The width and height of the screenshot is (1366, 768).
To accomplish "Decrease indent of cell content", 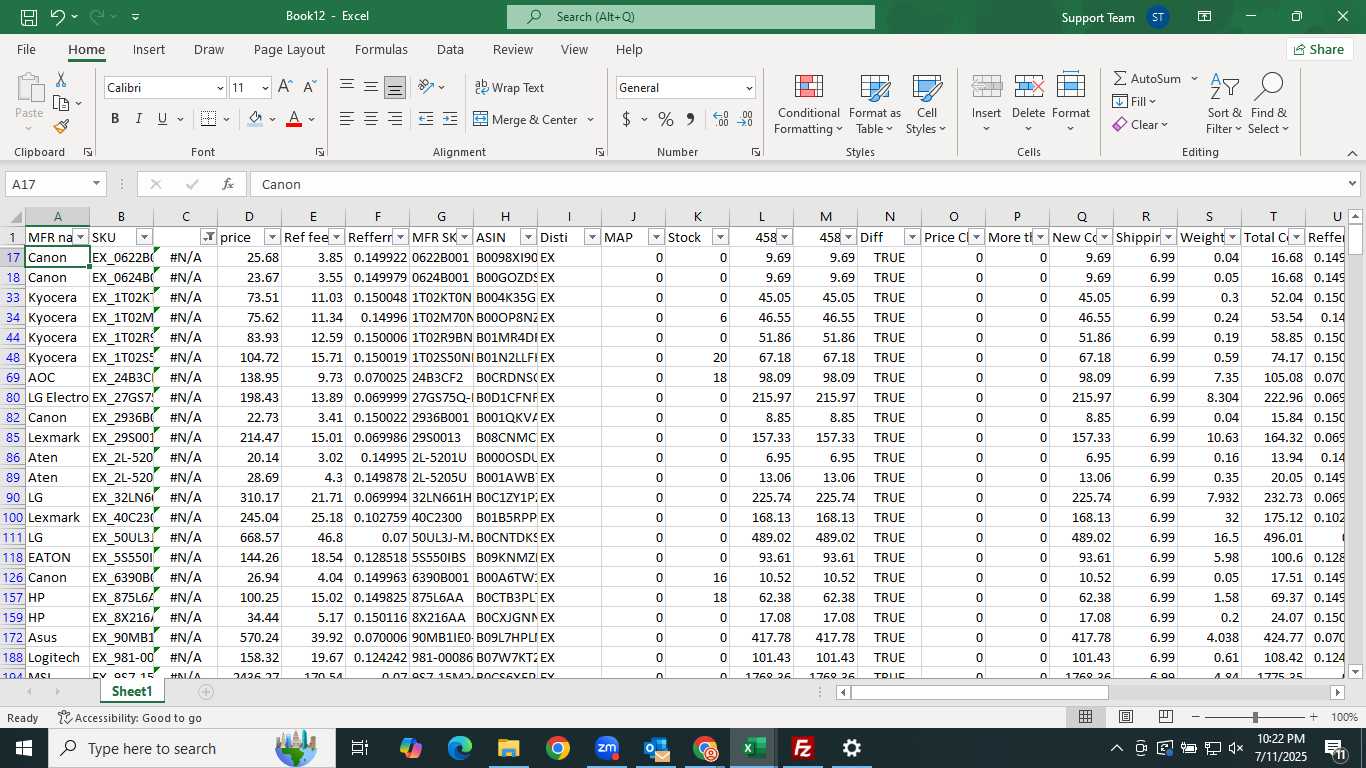I will 426,119.
